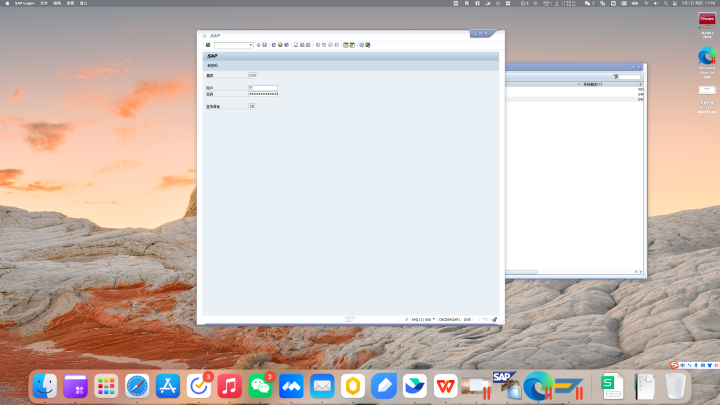Click the Generate Shortcut toolbar icon
The image size is (720, 405).
[352, 45]
